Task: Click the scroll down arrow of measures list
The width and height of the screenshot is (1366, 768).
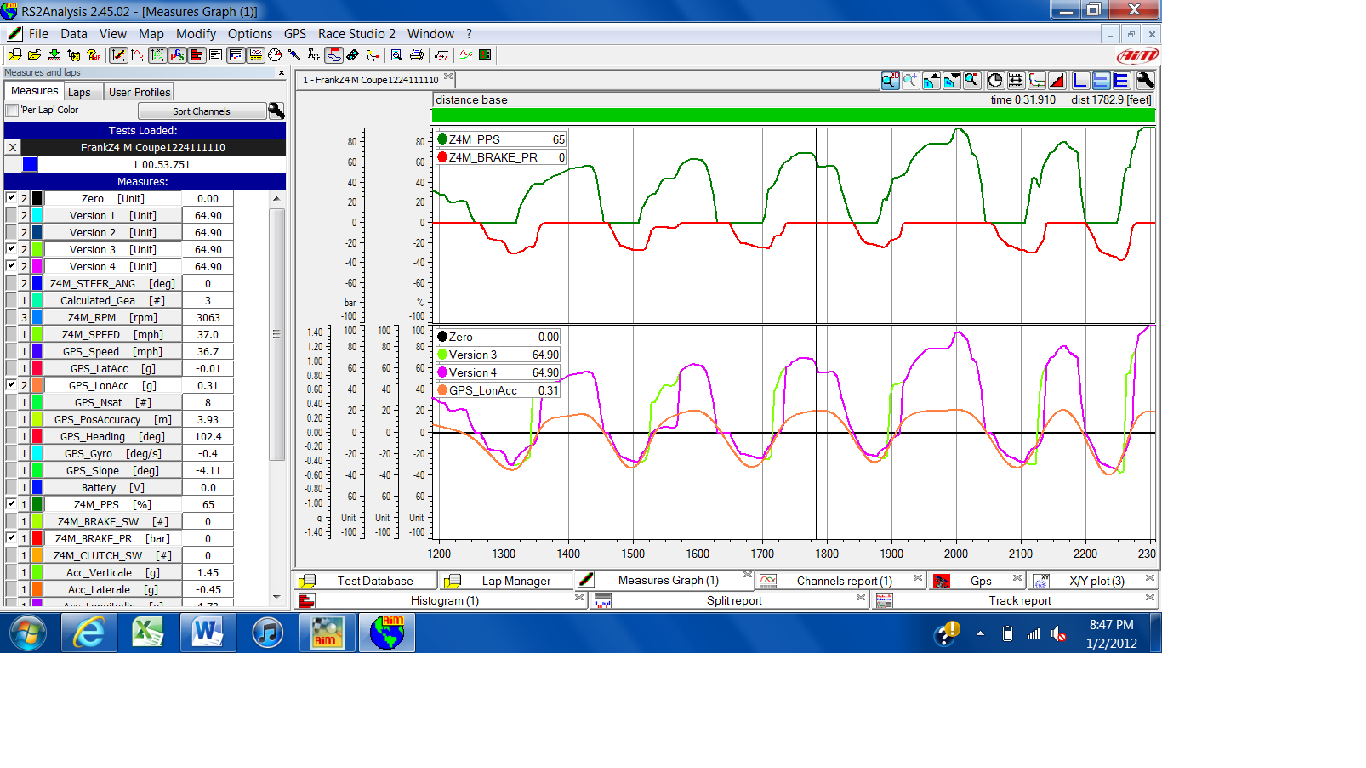Action: (x=277, y=599)
